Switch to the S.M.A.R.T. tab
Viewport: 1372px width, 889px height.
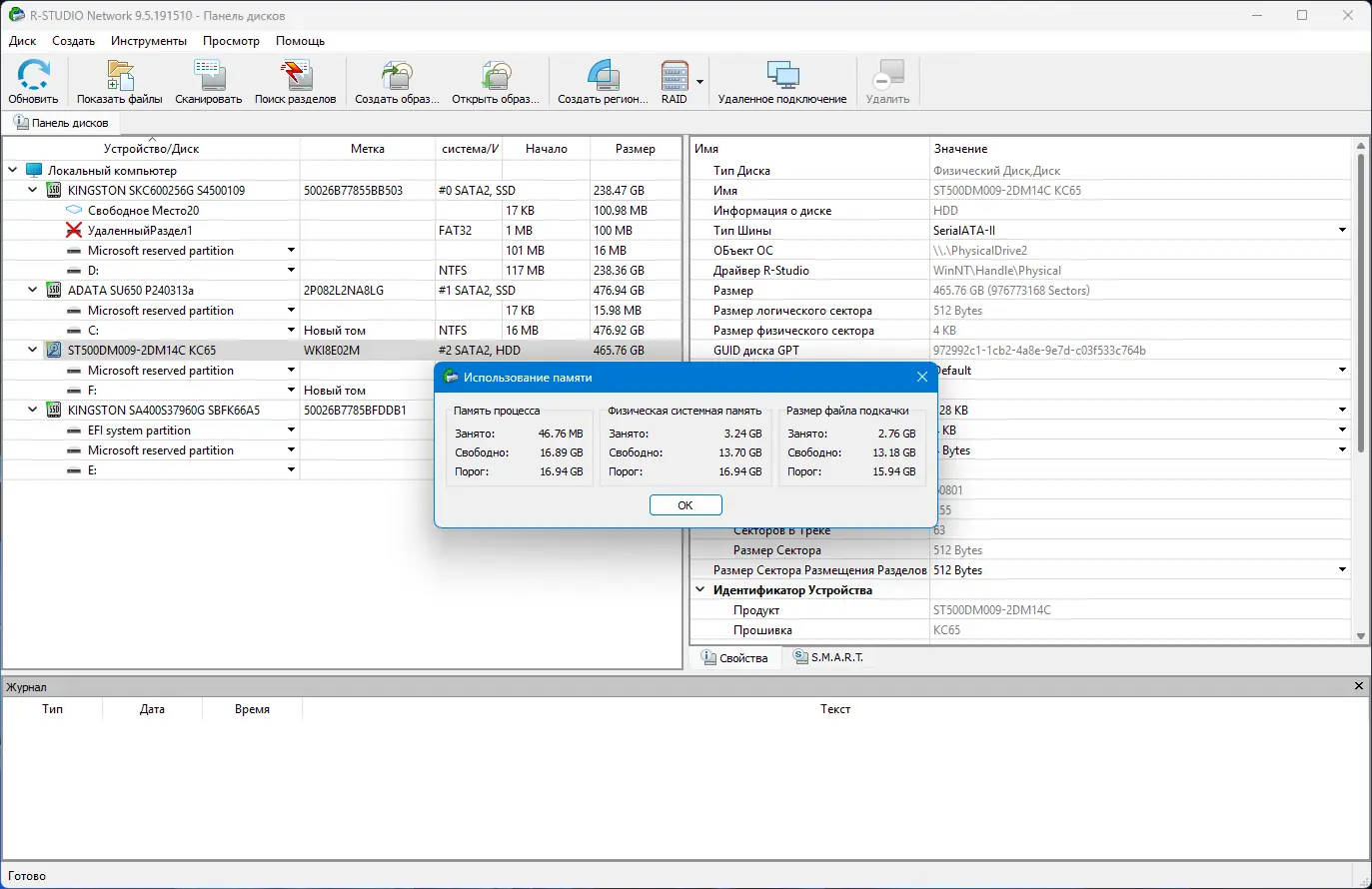(828, 657)
